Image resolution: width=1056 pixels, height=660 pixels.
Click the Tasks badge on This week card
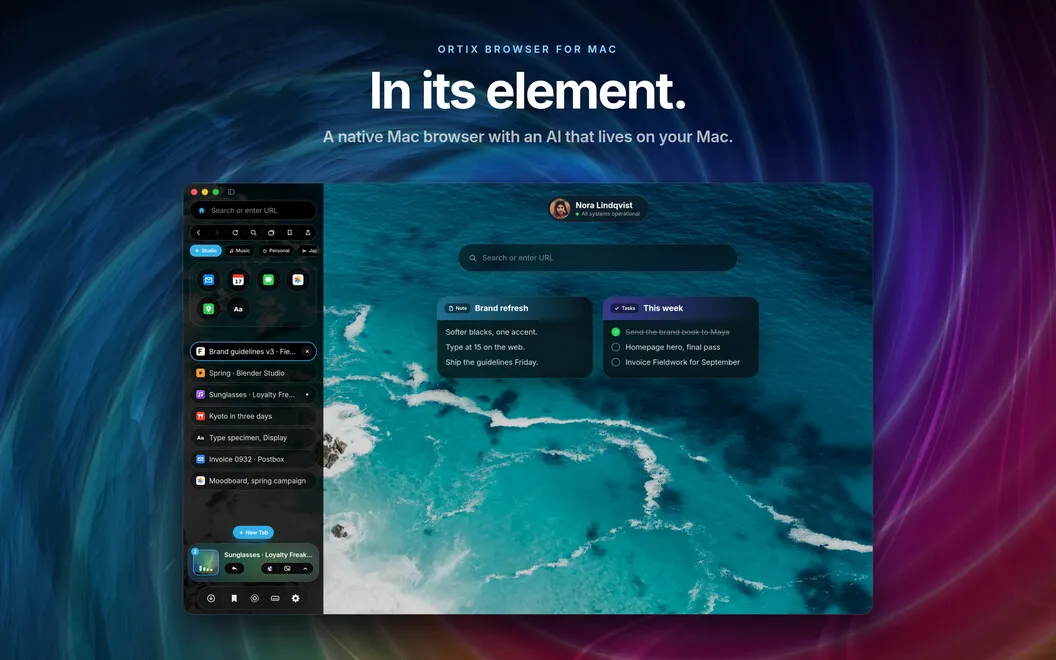pos(624,308)
